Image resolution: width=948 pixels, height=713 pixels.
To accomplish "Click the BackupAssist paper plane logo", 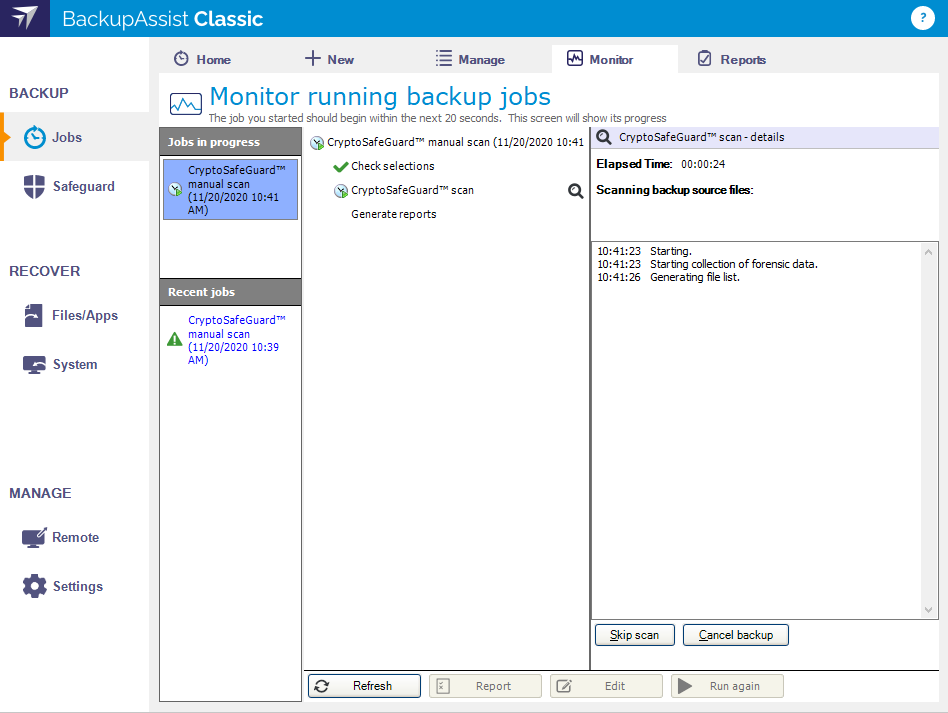I will coord(25,18).
